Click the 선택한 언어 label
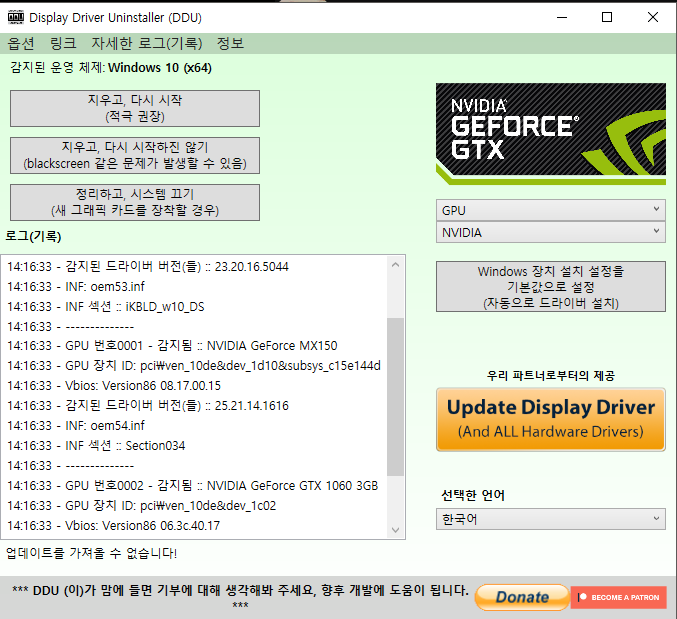Screen dimensions: 677x619 pyautogui.click(x=473, y=495)
